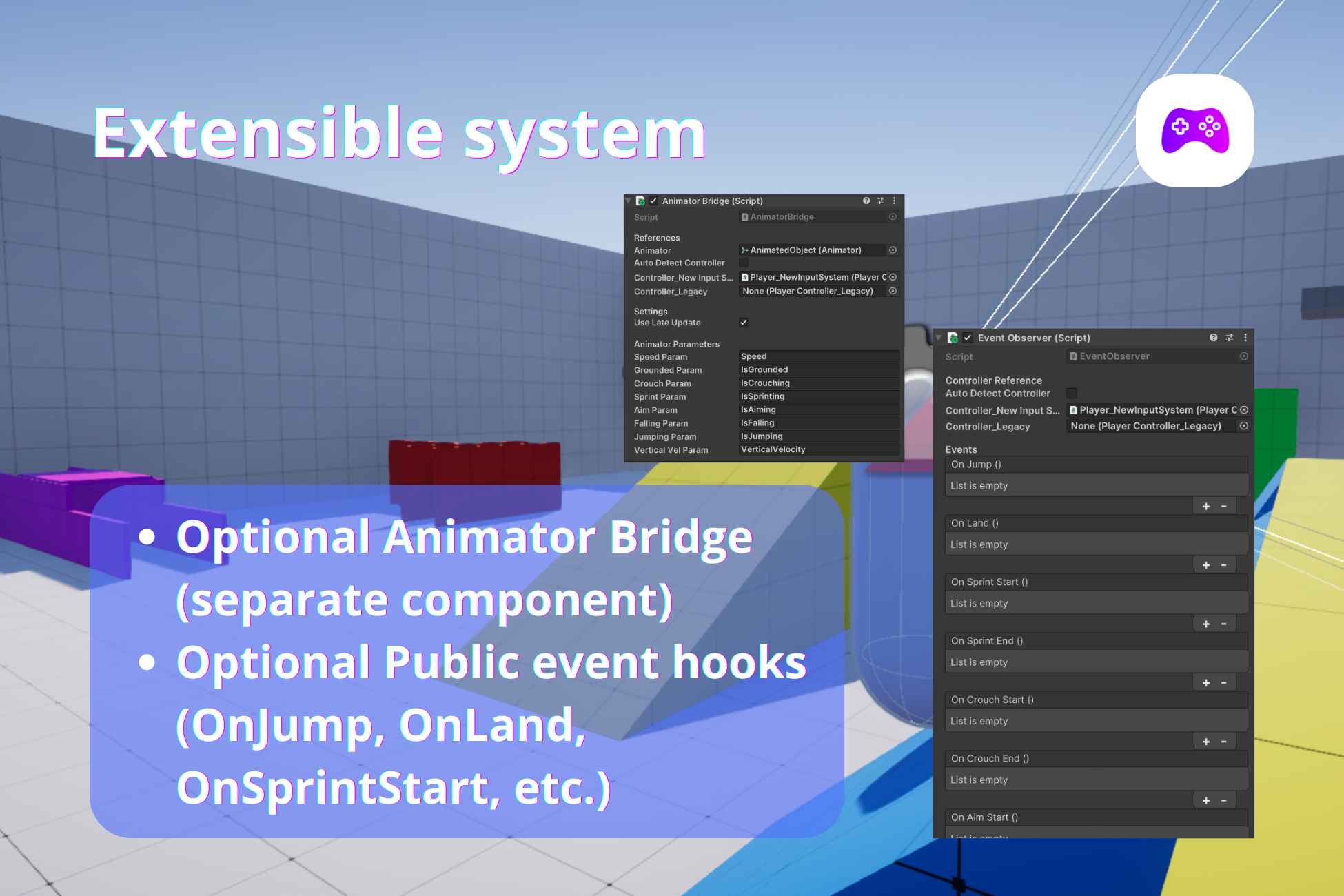Click the purple gamepad app icon

(1194, 131)
